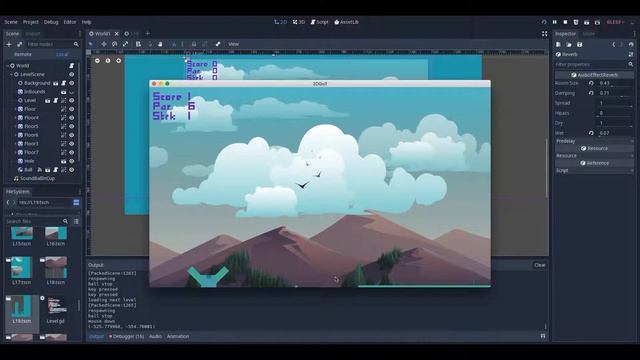Hide the Ball node
The height and width of the screenshot is (360, 640).
[x=72, y=169]
